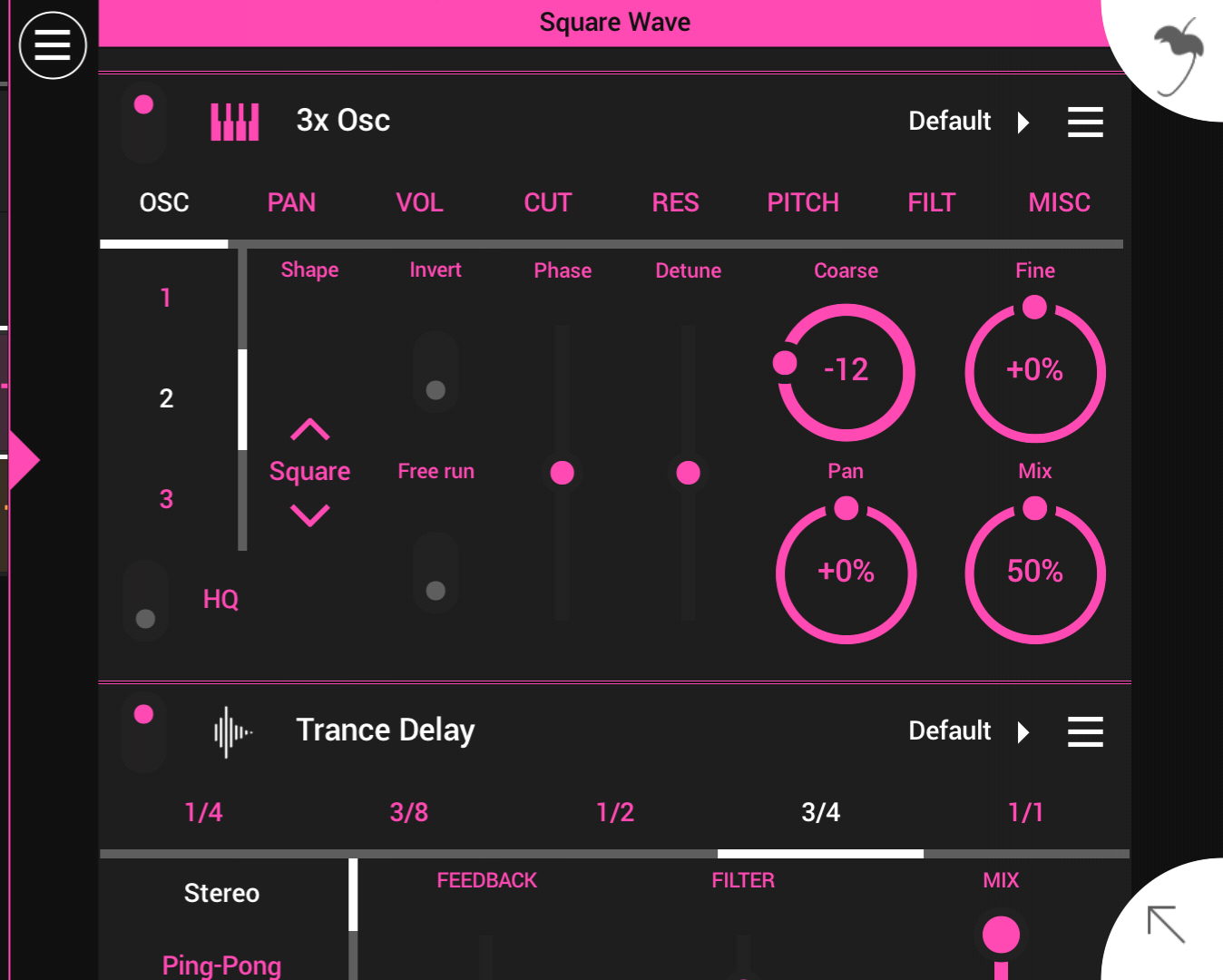The image size is (1223, 980).
Task: Switch to the OSC tab
Action: 164,202
